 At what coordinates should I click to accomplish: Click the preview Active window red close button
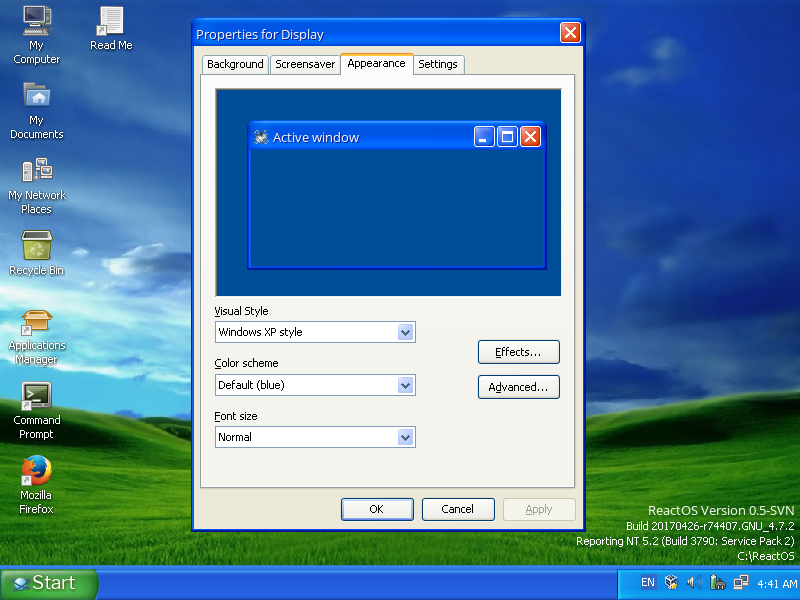coord(530,137)
